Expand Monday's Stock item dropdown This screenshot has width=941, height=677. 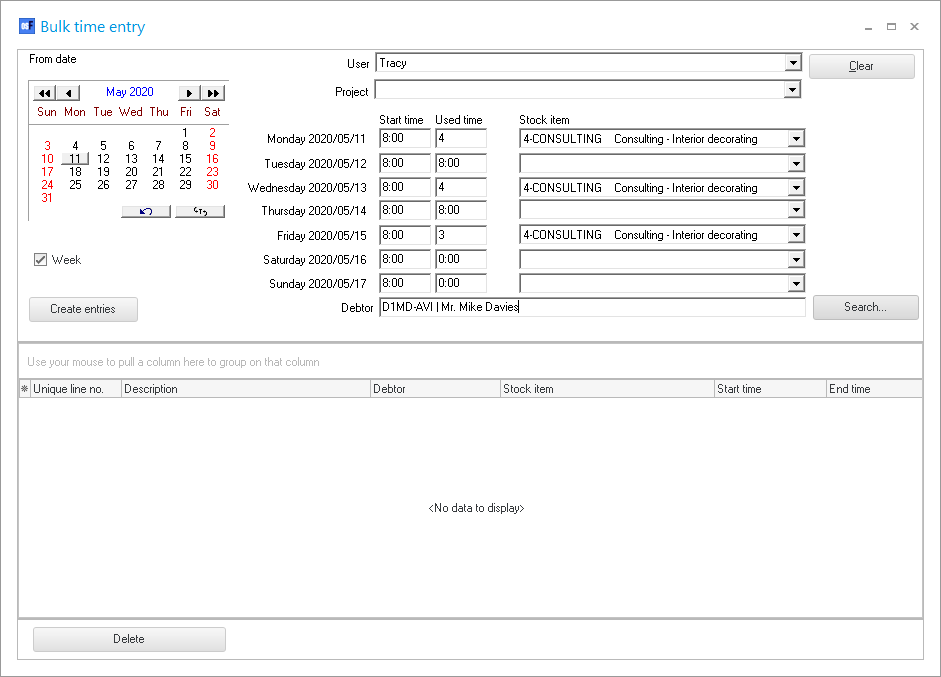tap(796, 139)
